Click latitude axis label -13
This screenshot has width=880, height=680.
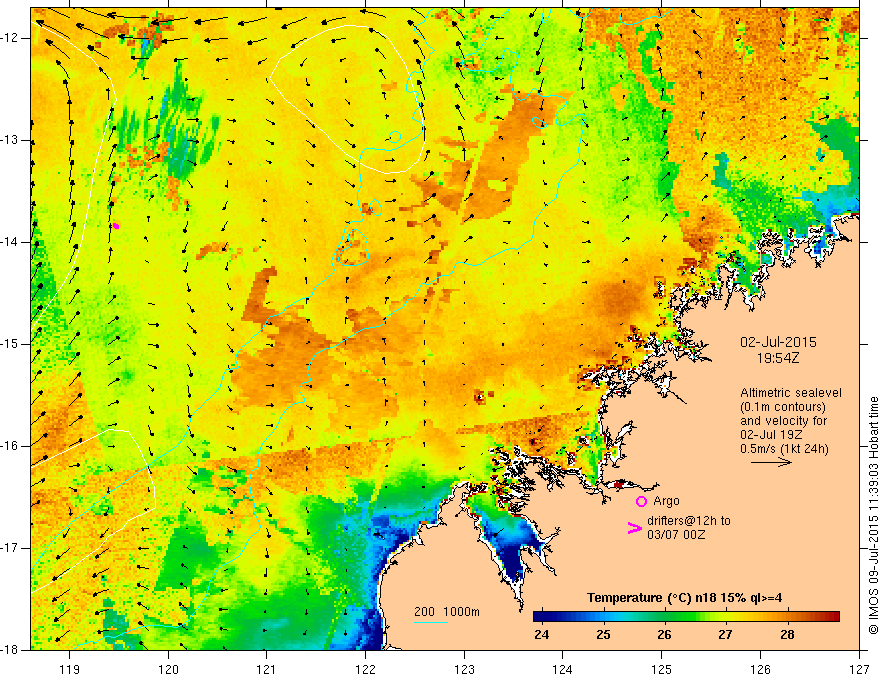click(10, 140)
